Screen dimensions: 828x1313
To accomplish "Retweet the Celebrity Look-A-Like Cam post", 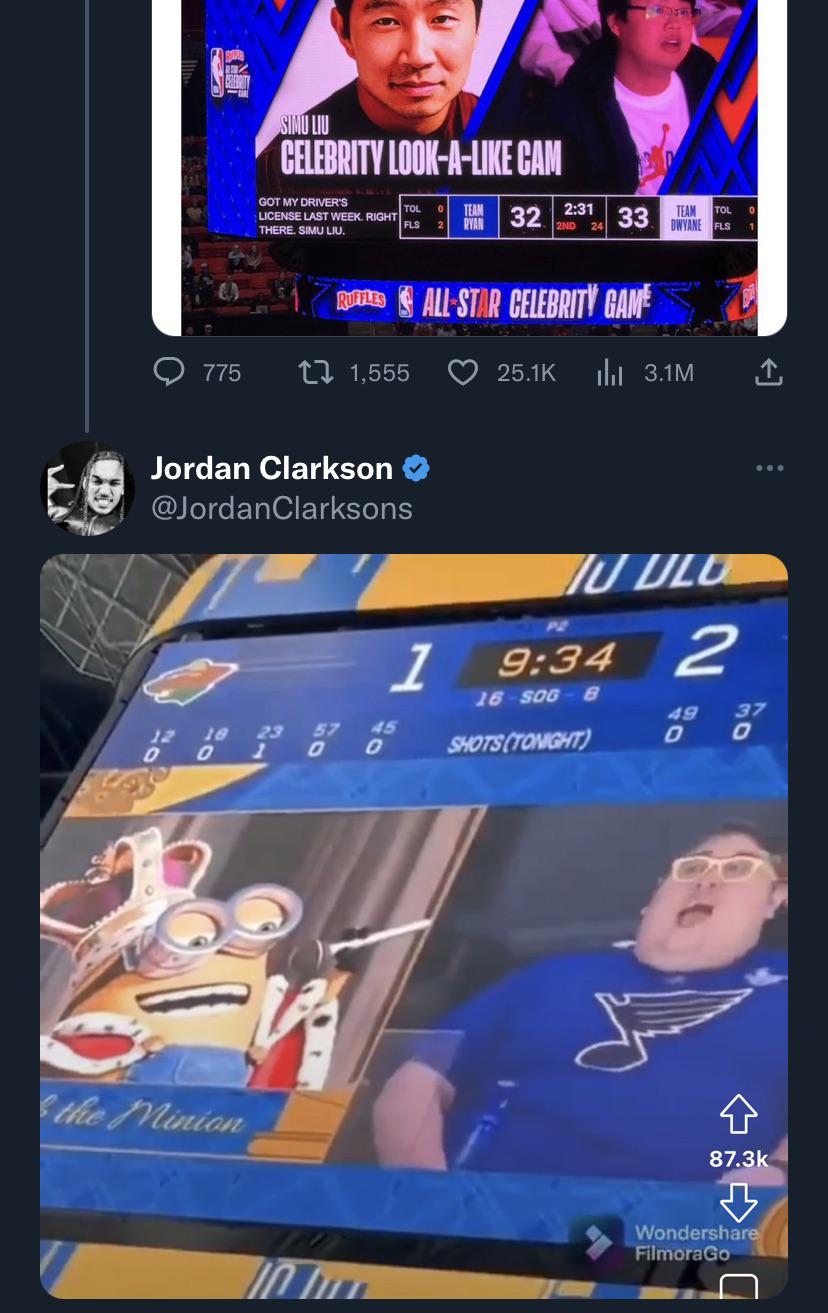I will 314,373.
